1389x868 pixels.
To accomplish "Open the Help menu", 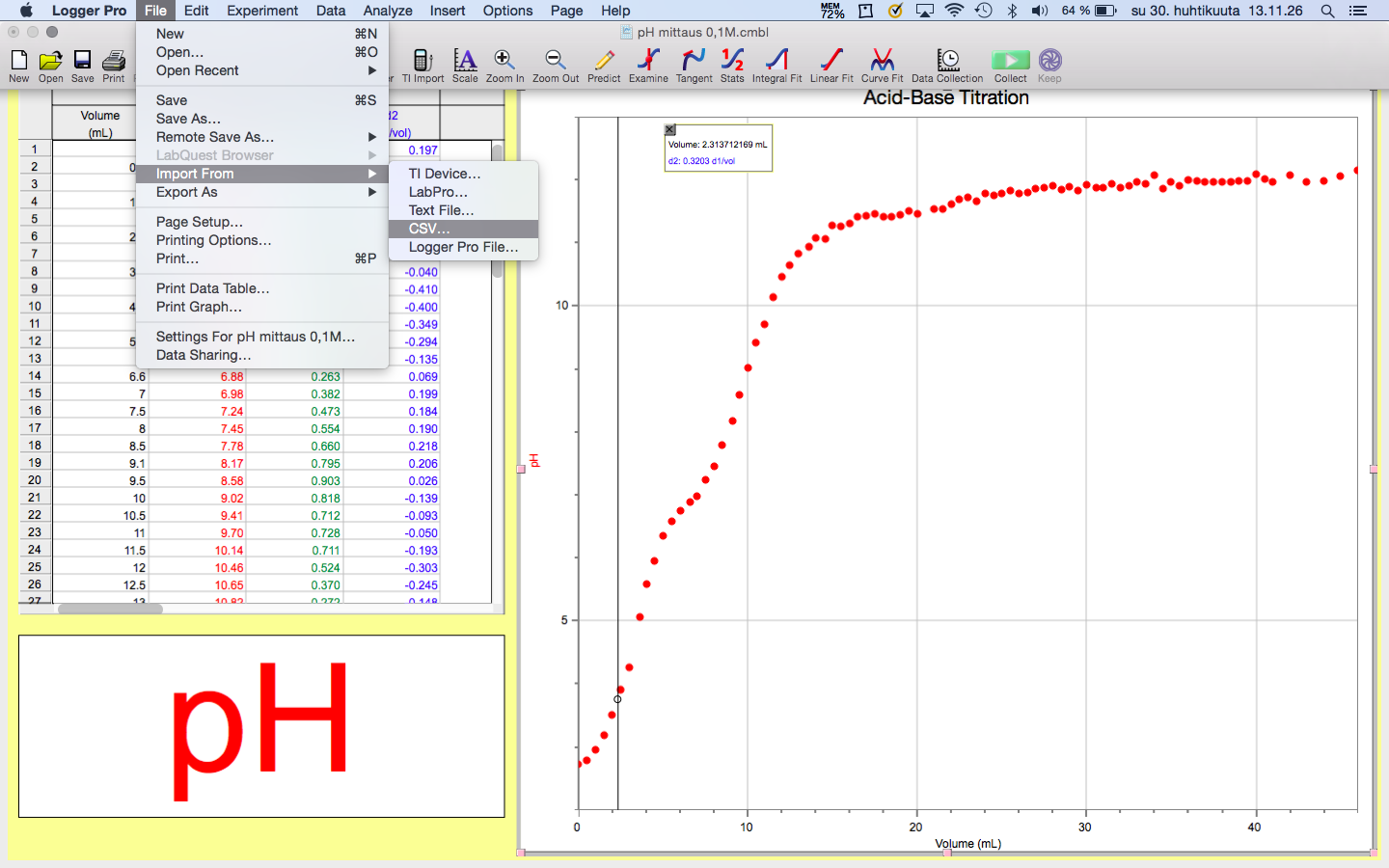I will pyautogui.click(x=615, y=11).
